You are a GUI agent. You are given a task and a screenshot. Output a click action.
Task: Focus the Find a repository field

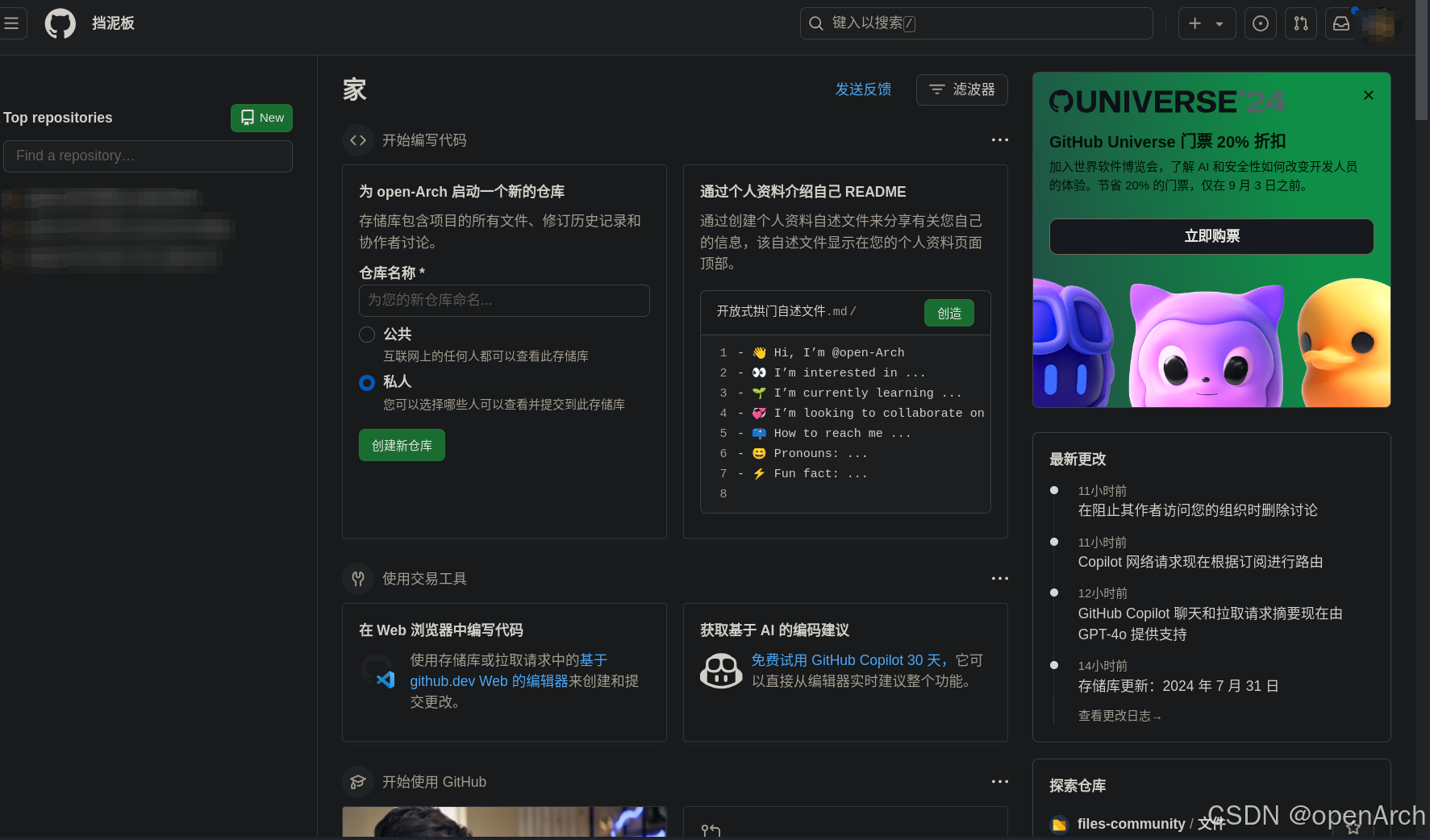coord(148,156)
